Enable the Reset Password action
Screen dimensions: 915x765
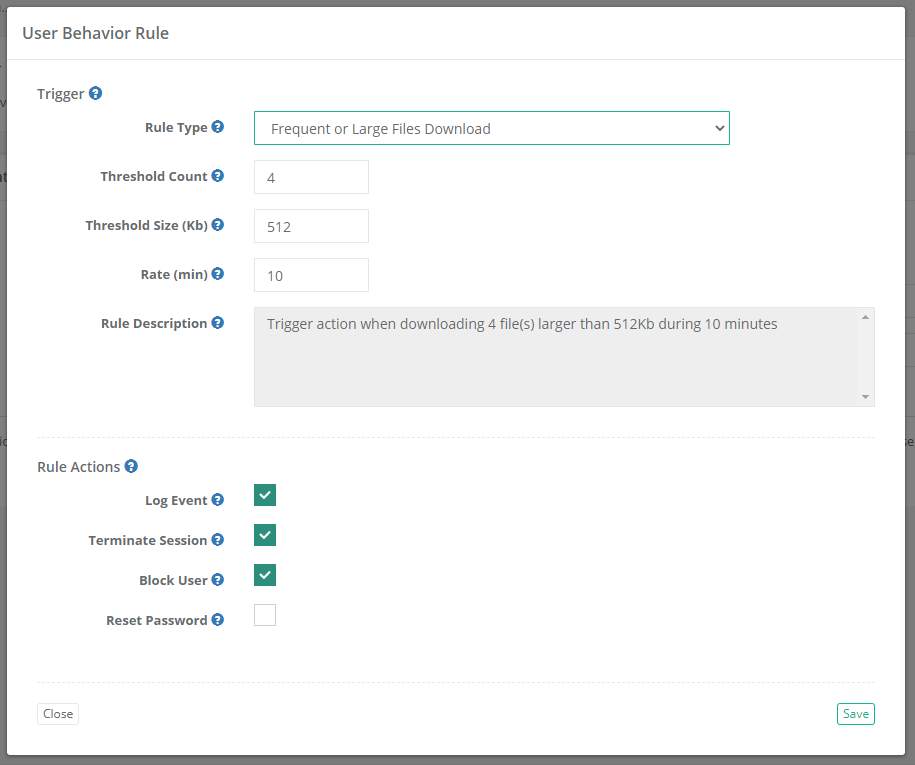click(264, 615)
